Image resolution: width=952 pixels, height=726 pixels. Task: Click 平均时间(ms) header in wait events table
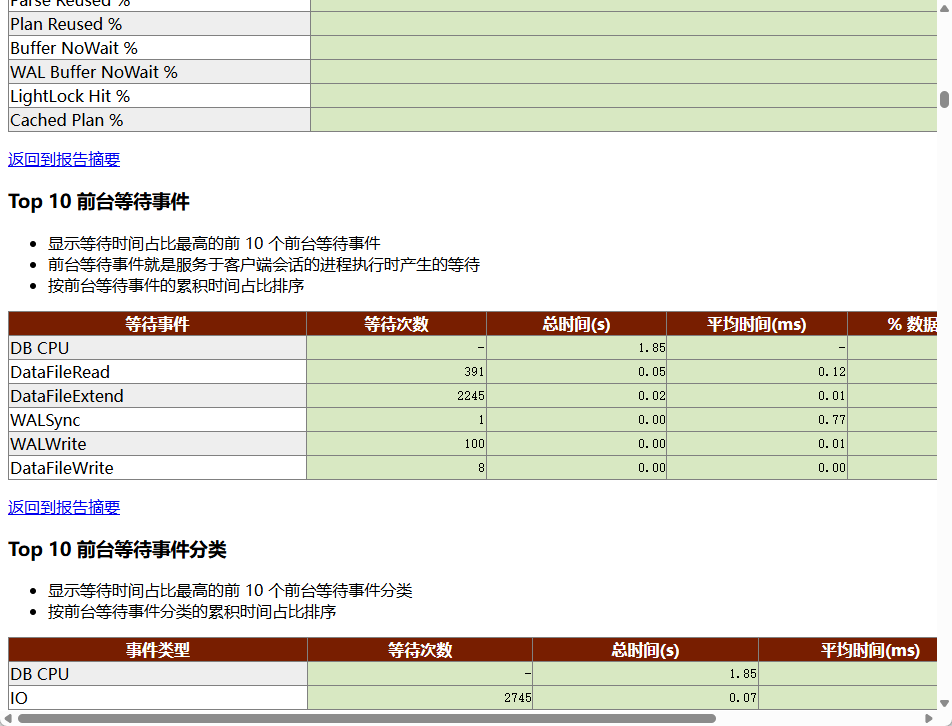tap(756, 324)
